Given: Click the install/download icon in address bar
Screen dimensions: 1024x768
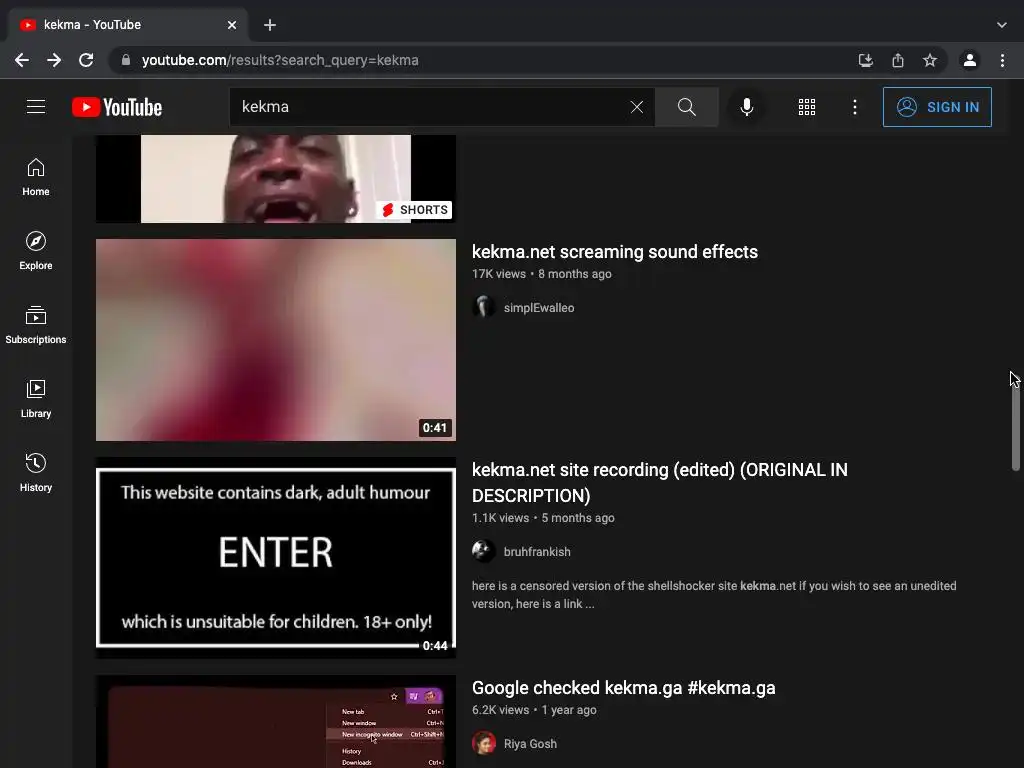Looking at the screenshot, I should [x=865, y=60].
